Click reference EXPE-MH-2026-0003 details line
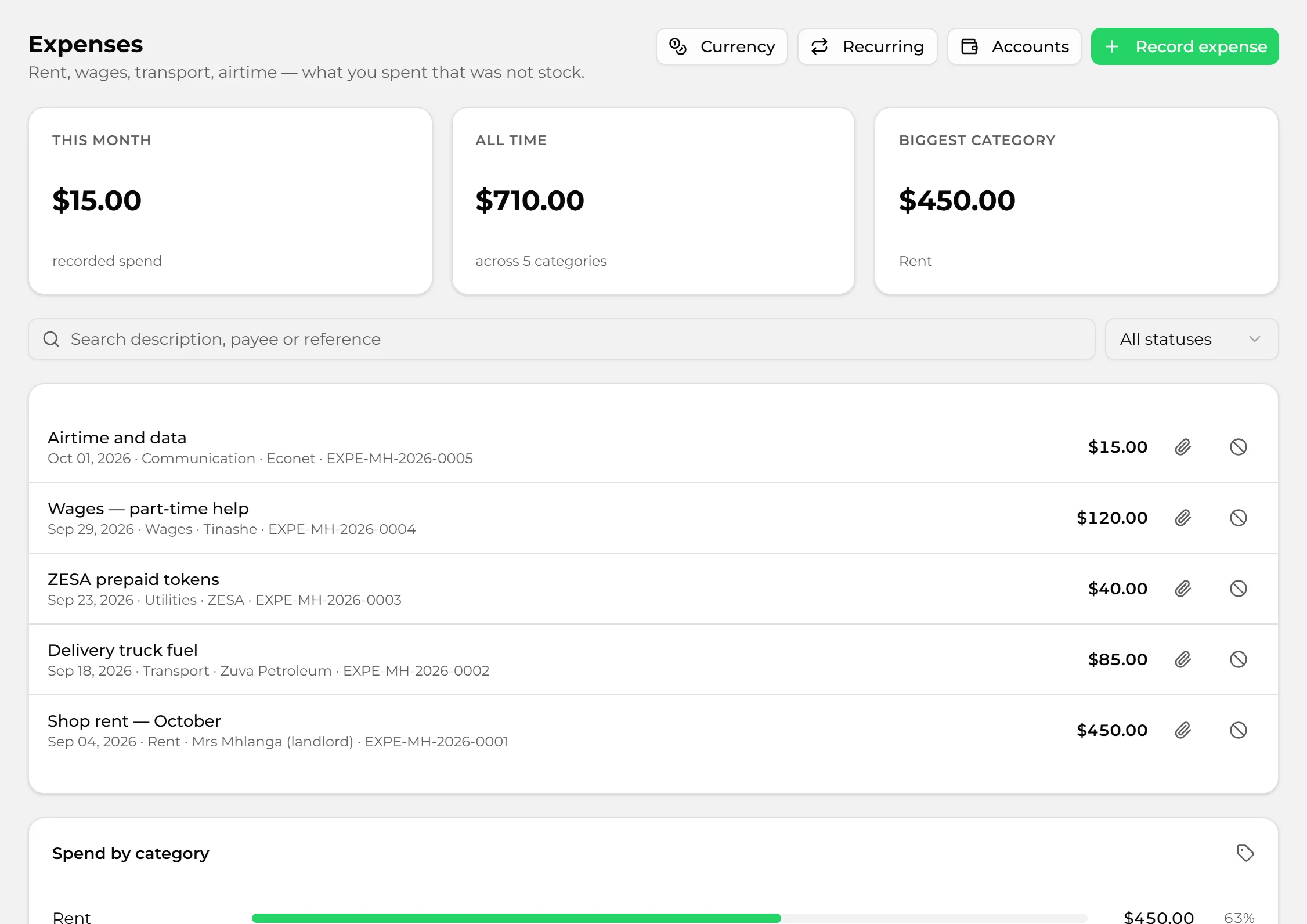This screenshot has height=924, width=1307. 225,600
